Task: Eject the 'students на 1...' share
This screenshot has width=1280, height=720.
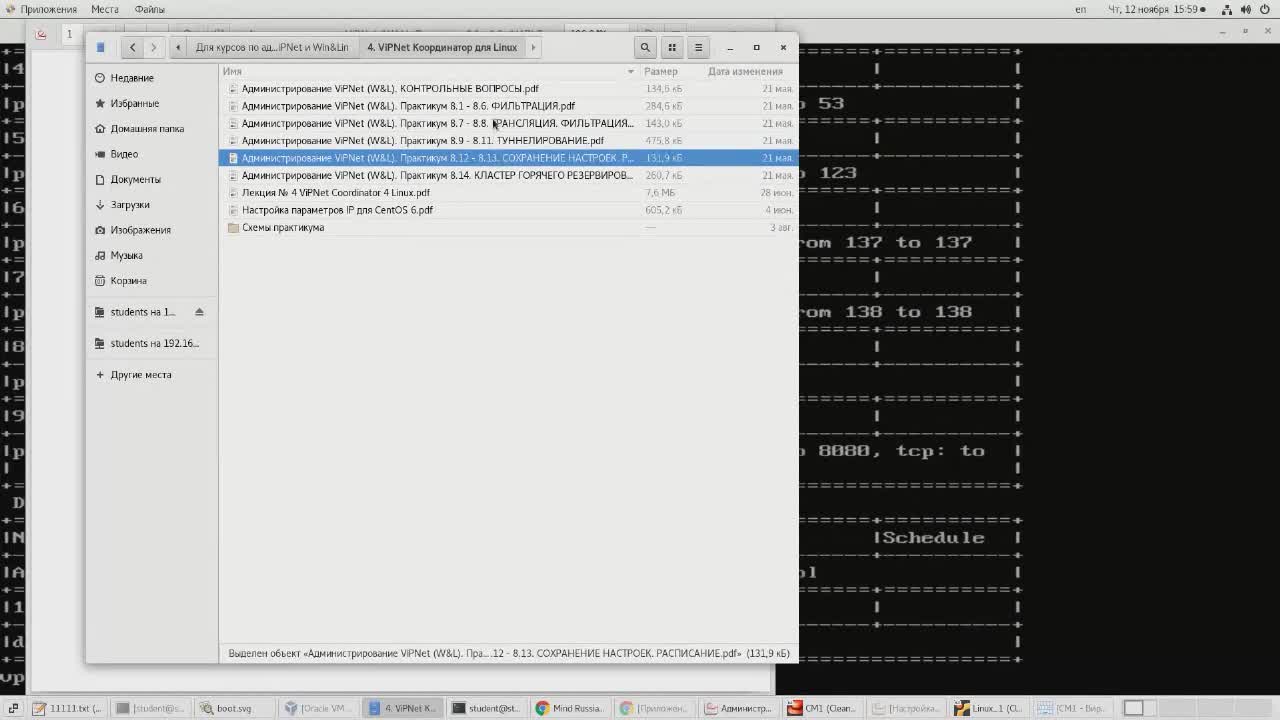Action: click(199, 312)
